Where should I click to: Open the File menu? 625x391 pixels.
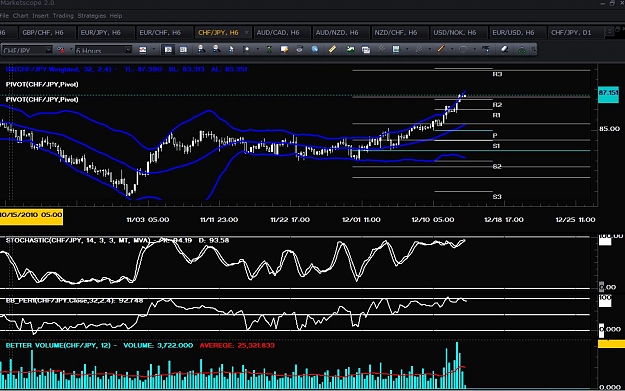pos(4,16)
